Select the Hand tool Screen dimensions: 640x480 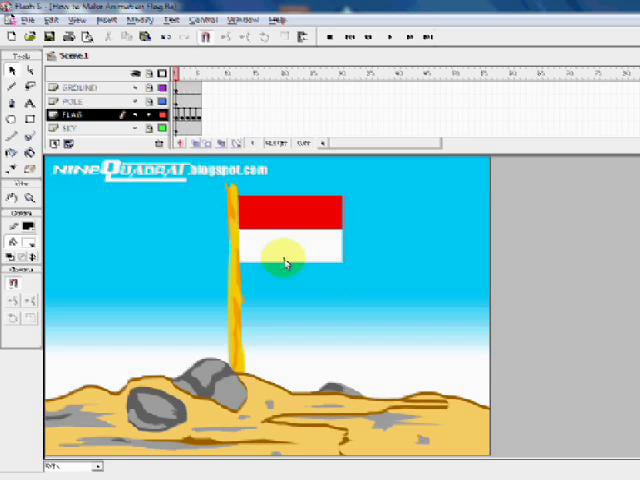click(x=12, y=198)
